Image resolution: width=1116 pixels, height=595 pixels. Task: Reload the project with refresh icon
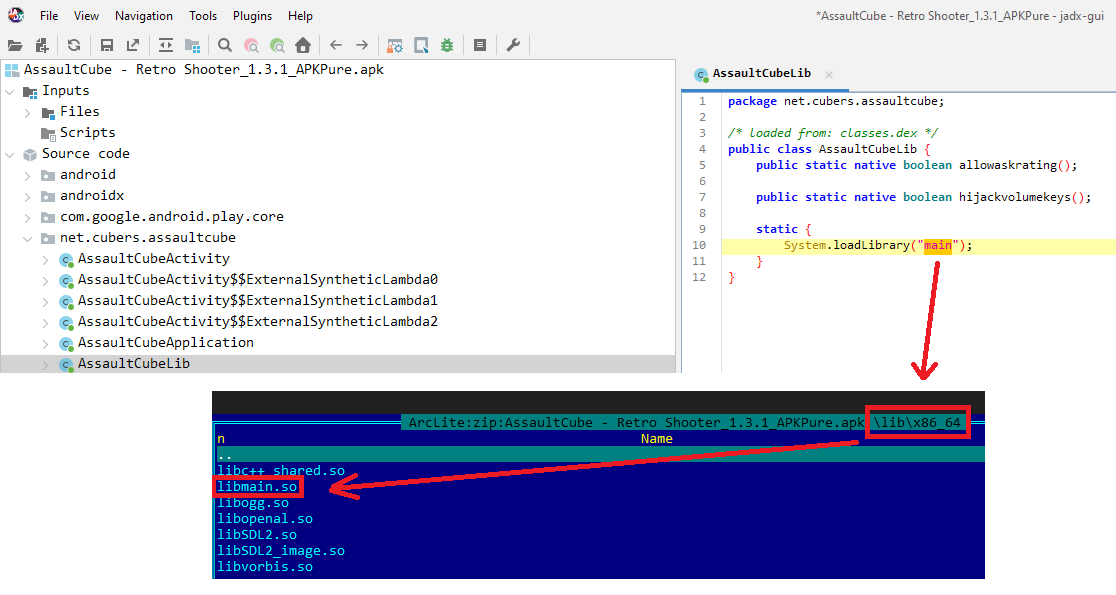(74, 46)
